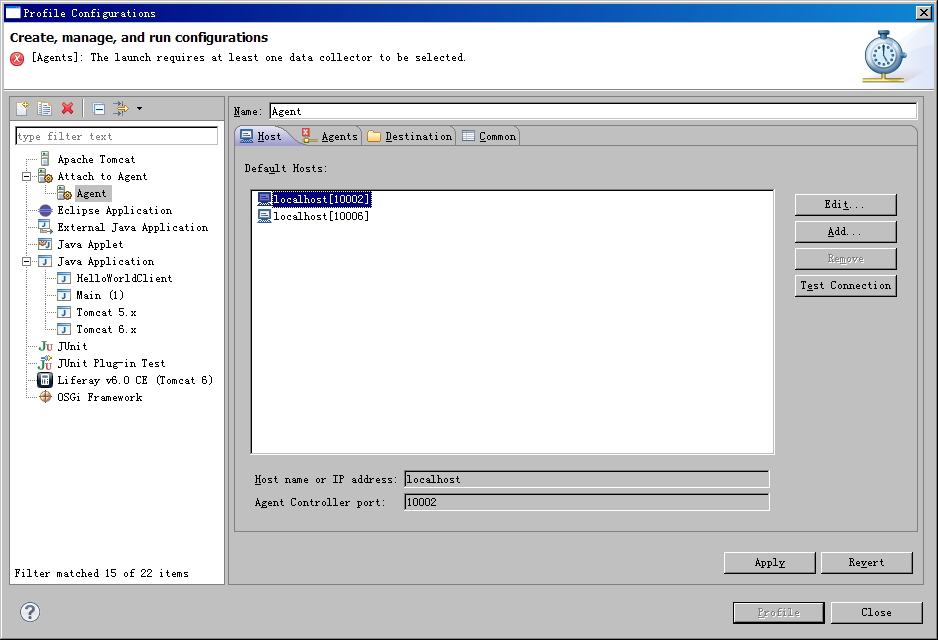Click the filter launch configurations icon
The height and width of the screenshot is (640, 938).
tap(121, 108)
